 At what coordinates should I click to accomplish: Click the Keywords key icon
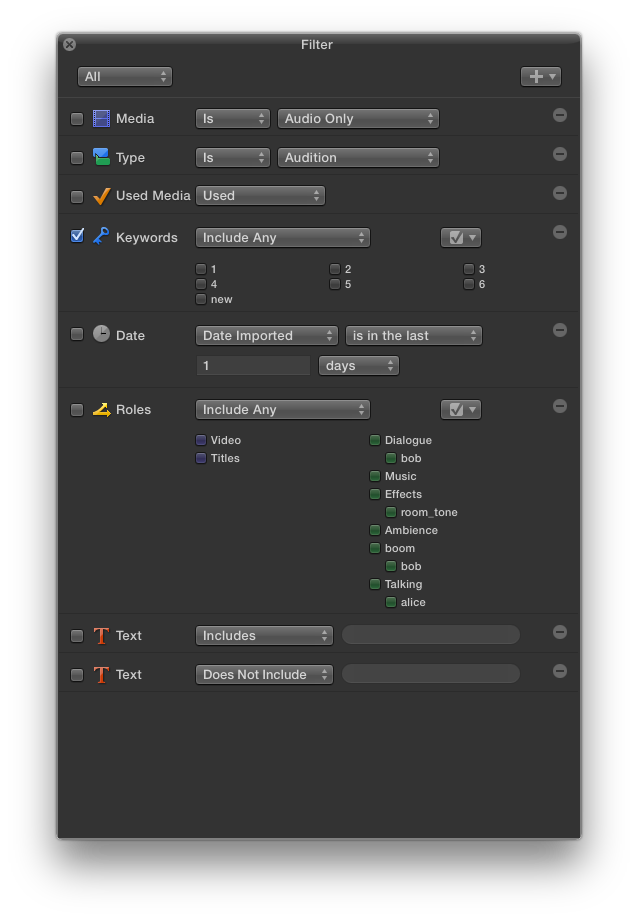pyautogui.click(x=101, y=236)
